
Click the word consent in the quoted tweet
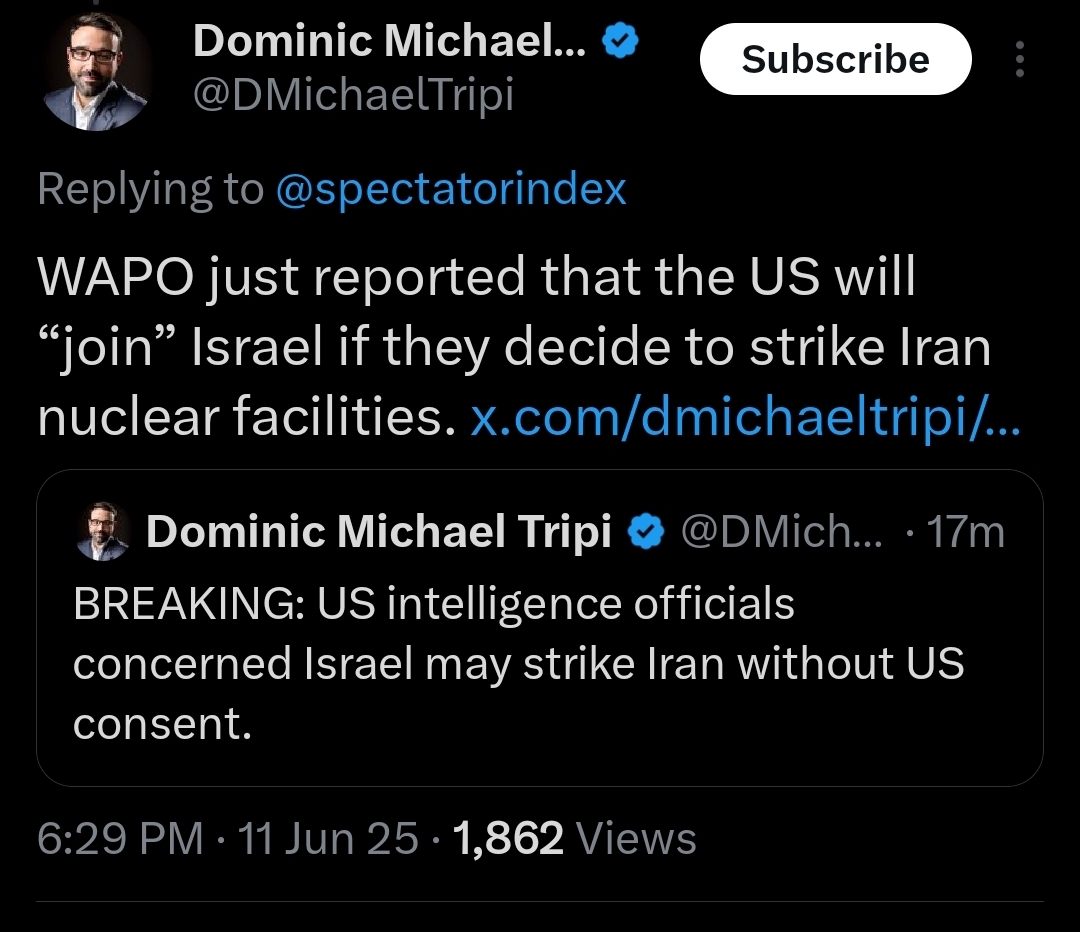[163, 724]
